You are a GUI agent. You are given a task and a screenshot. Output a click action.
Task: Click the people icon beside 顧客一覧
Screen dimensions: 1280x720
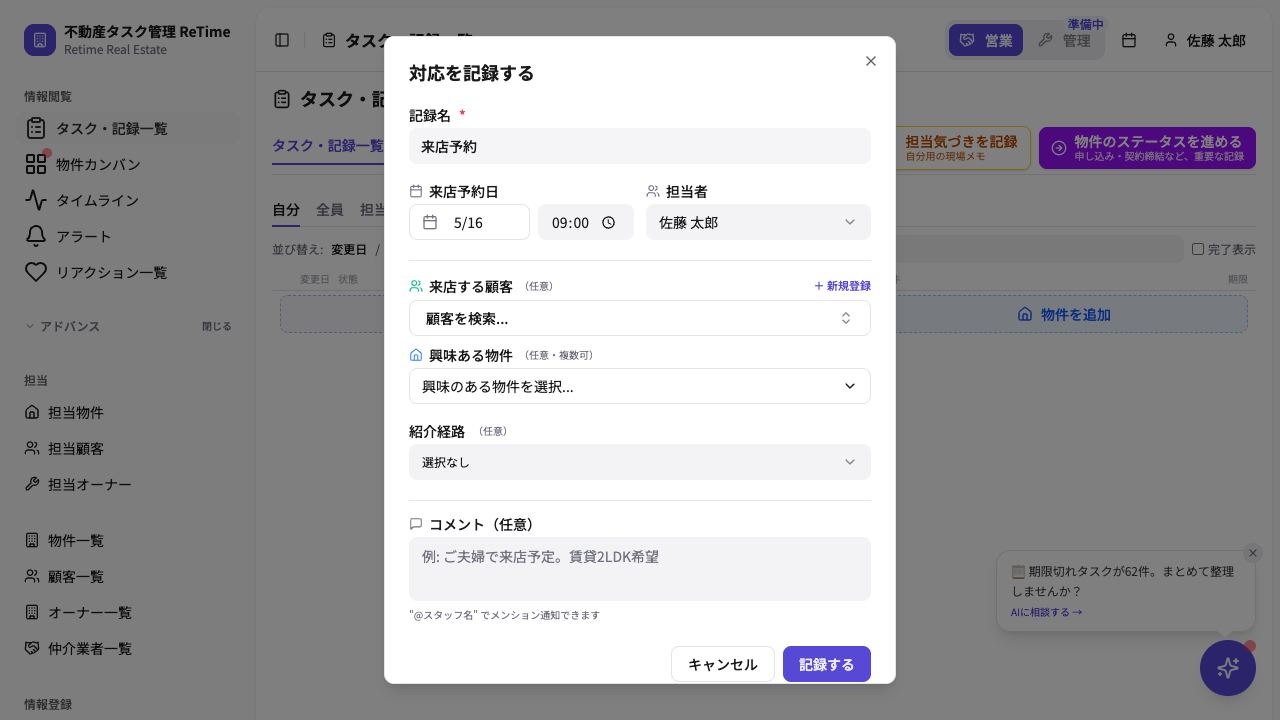click(x=32, y=576)
